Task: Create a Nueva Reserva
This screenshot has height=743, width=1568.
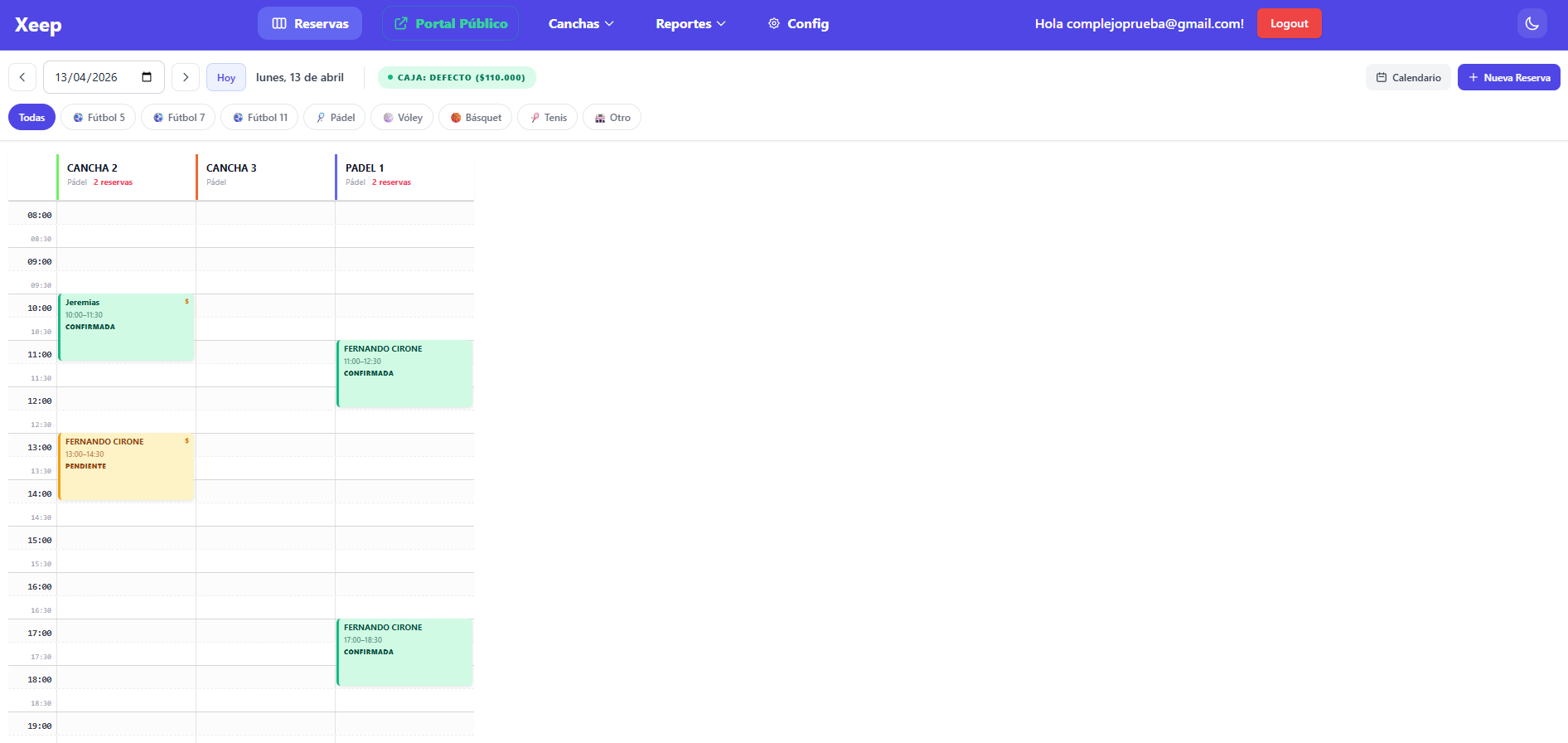Action: [1508, 77]
